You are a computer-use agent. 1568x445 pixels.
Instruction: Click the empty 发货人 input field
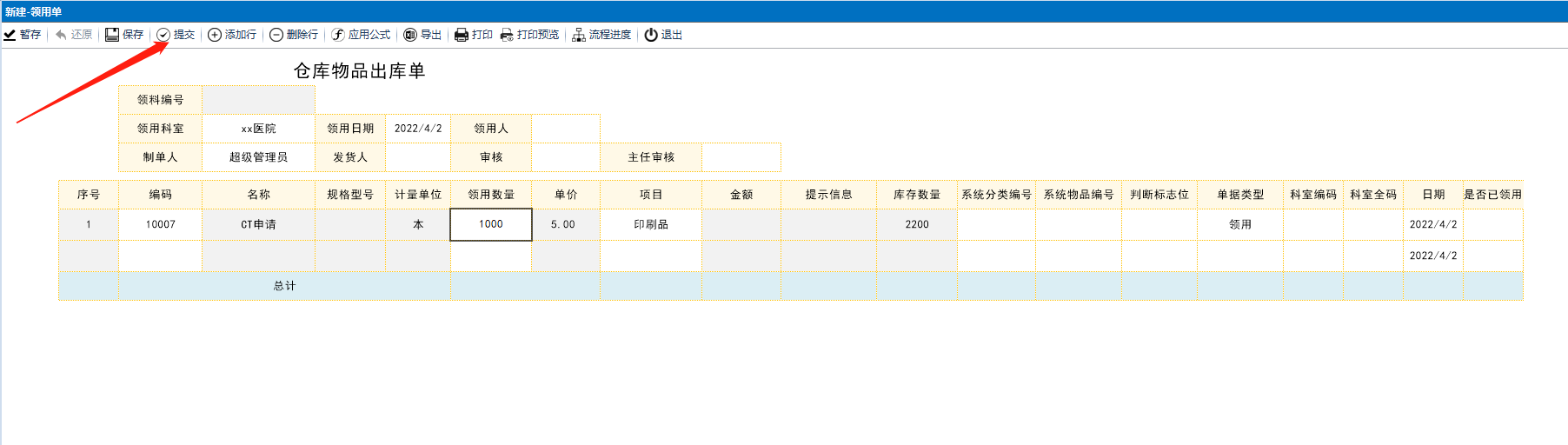[x=418, y=157]
